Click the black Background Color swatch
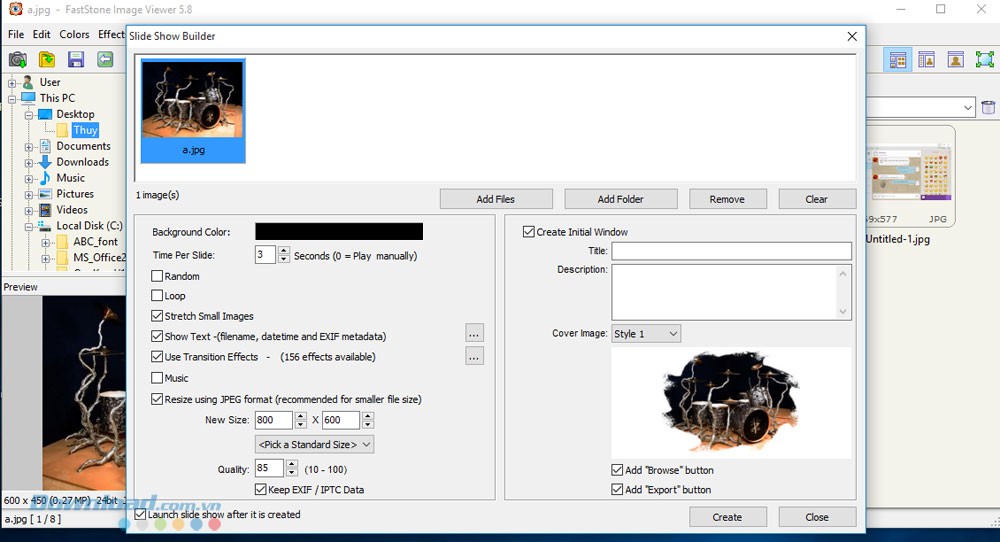This screenshot has height=542, width=1000. pos(338,232)
